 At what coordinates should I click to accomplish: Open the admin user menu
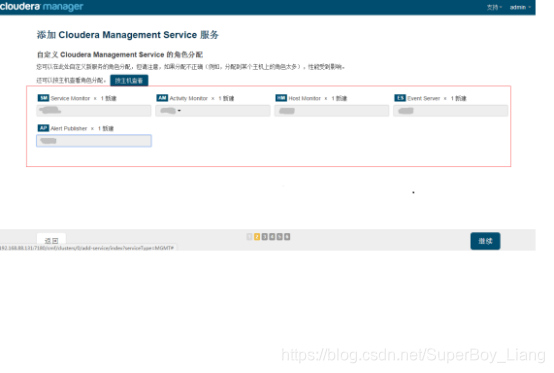click(520, 7)
